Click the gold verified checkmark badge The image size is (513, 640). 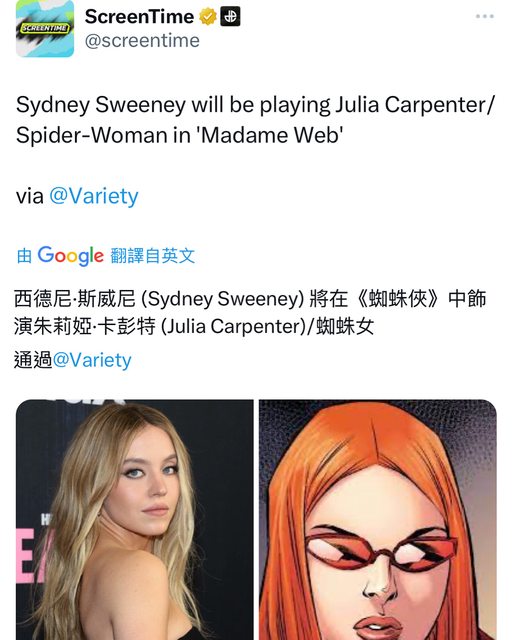tap(208, 17)
